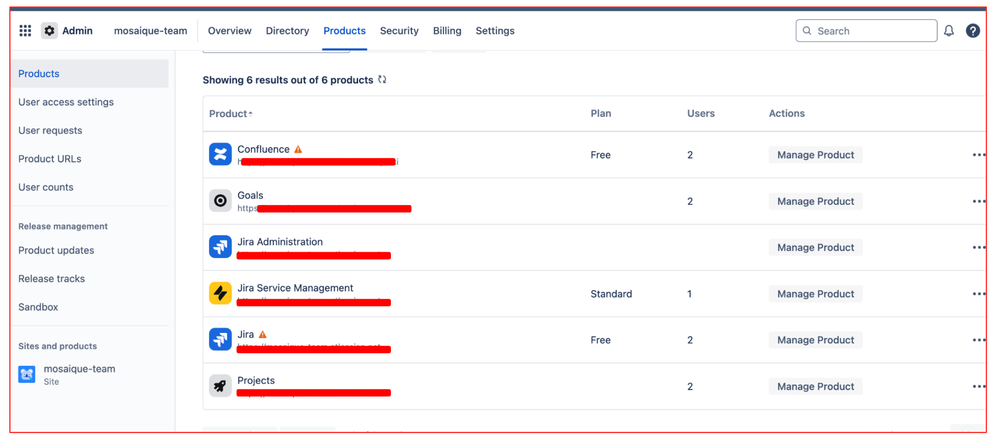The image size is (999, 445).
Task: Open the Billing tab
Action: click(447, 31)
